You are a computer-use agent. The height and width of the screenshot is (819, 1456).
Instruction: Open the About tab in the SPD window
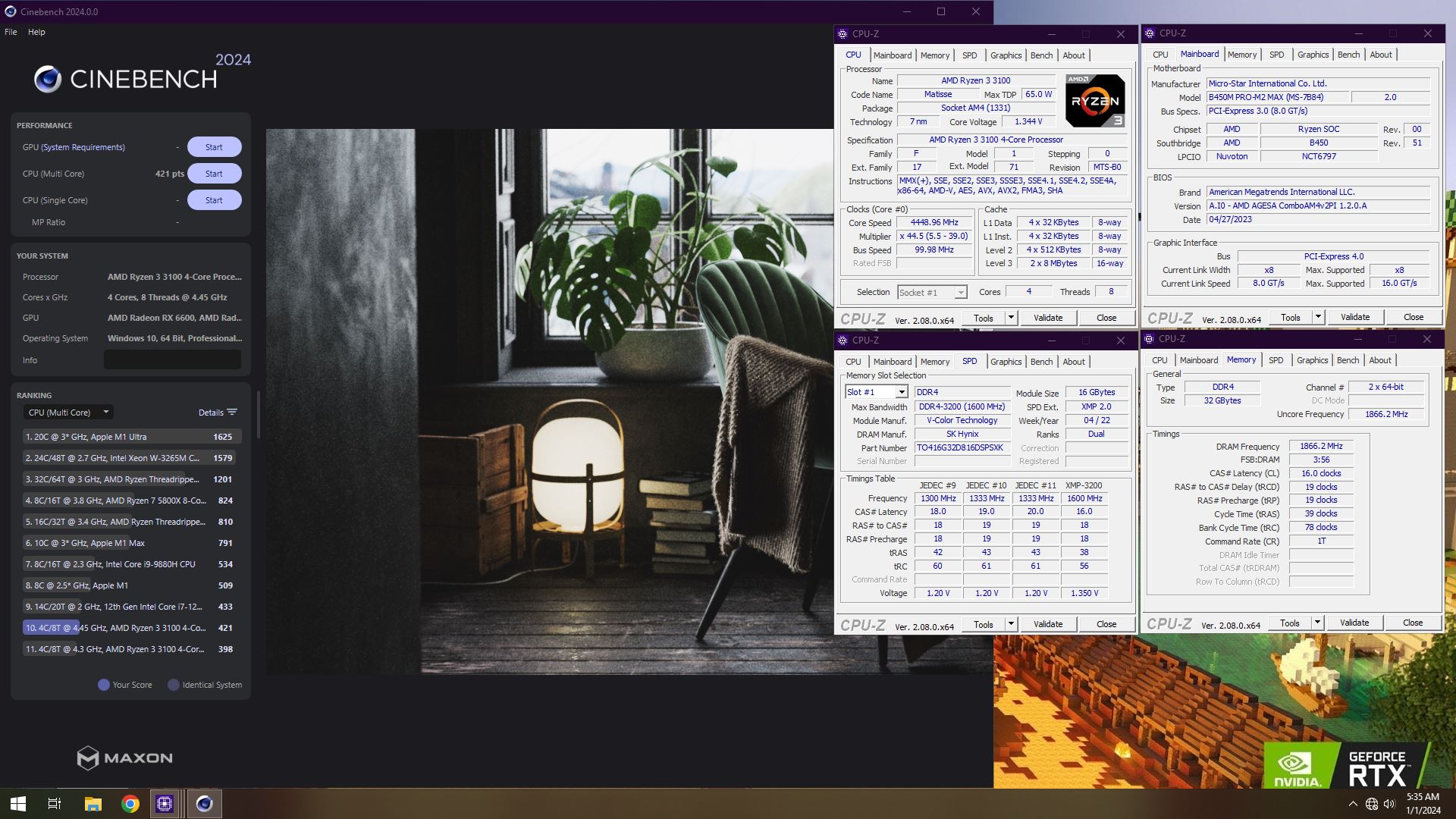pos(1073,362)
